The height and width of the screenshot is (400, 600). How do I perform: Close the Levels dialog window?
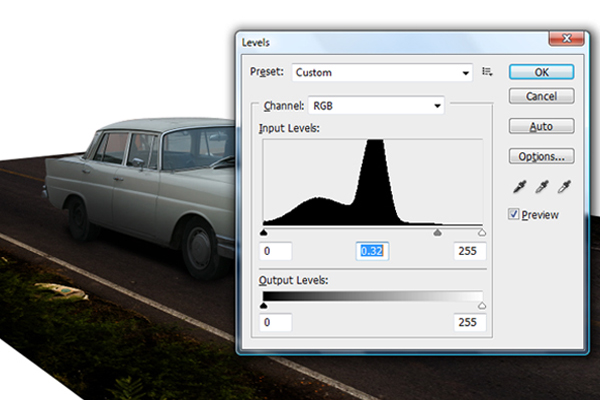(567, 38)
